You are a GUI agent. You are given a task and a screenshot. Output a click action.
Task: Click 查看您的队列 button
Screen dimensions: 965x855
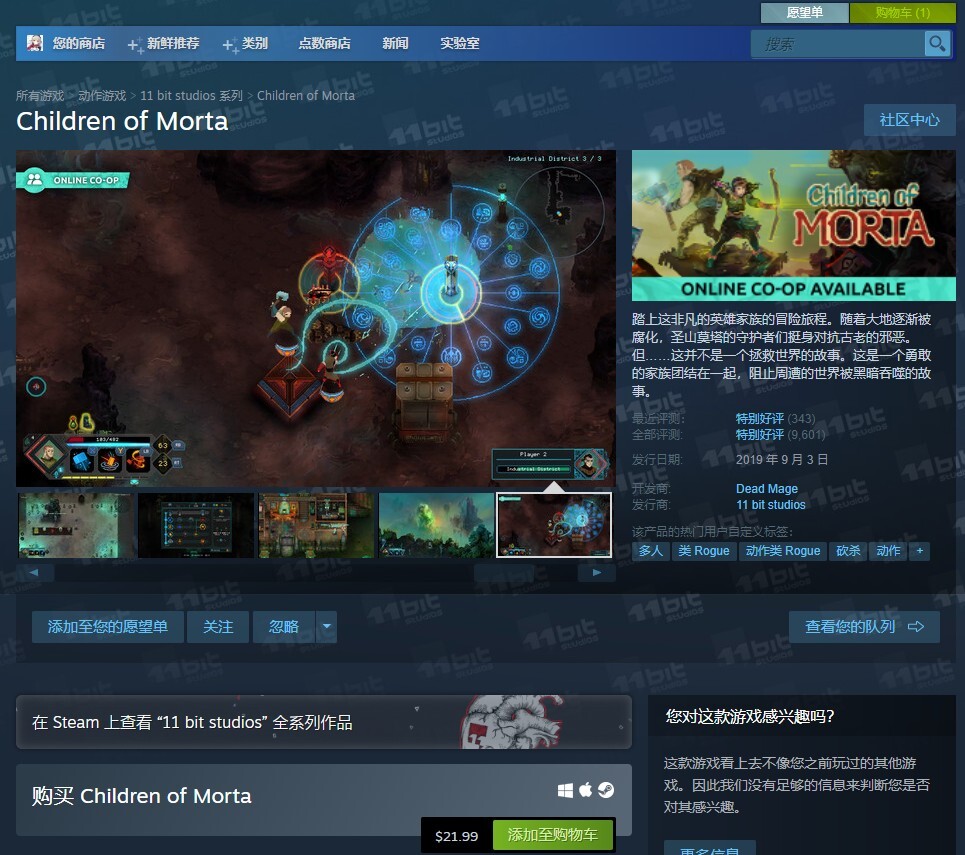point(864,627)
